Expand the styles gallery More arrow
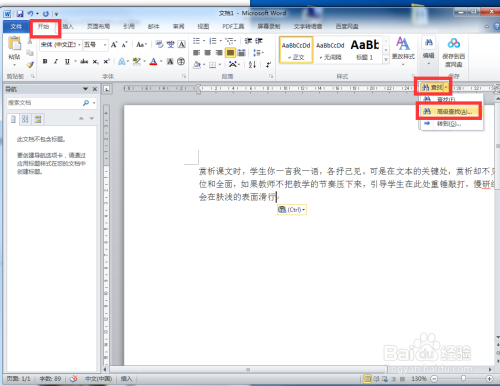This screenshot has width=500, height=386. [x=386, y=59]
